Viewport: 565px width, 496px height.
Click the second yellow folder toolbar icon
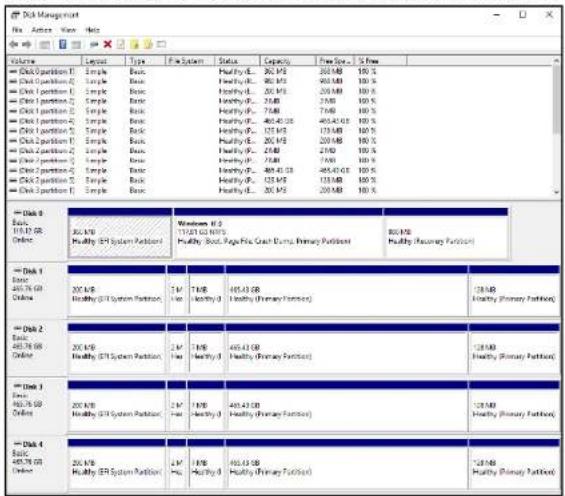point(148,44)
